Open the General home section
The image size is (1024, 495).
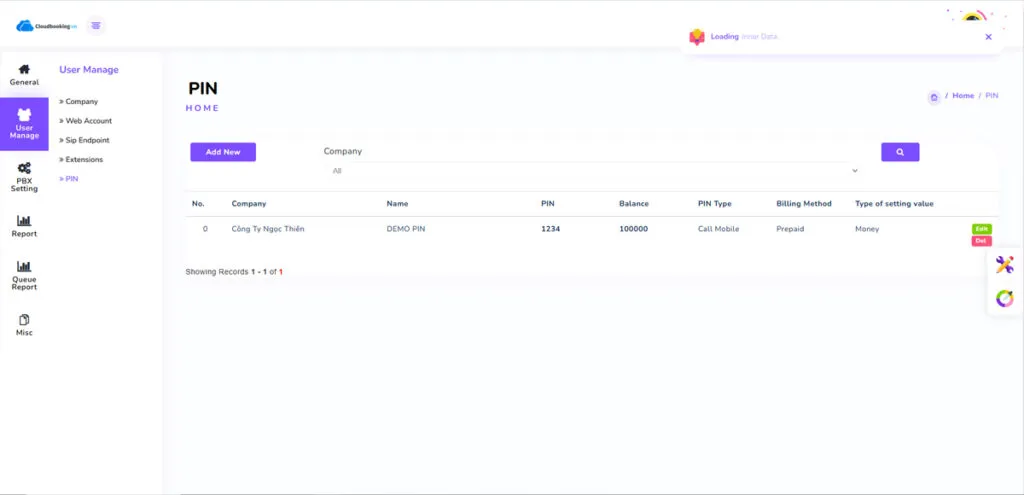coord(24,75)
